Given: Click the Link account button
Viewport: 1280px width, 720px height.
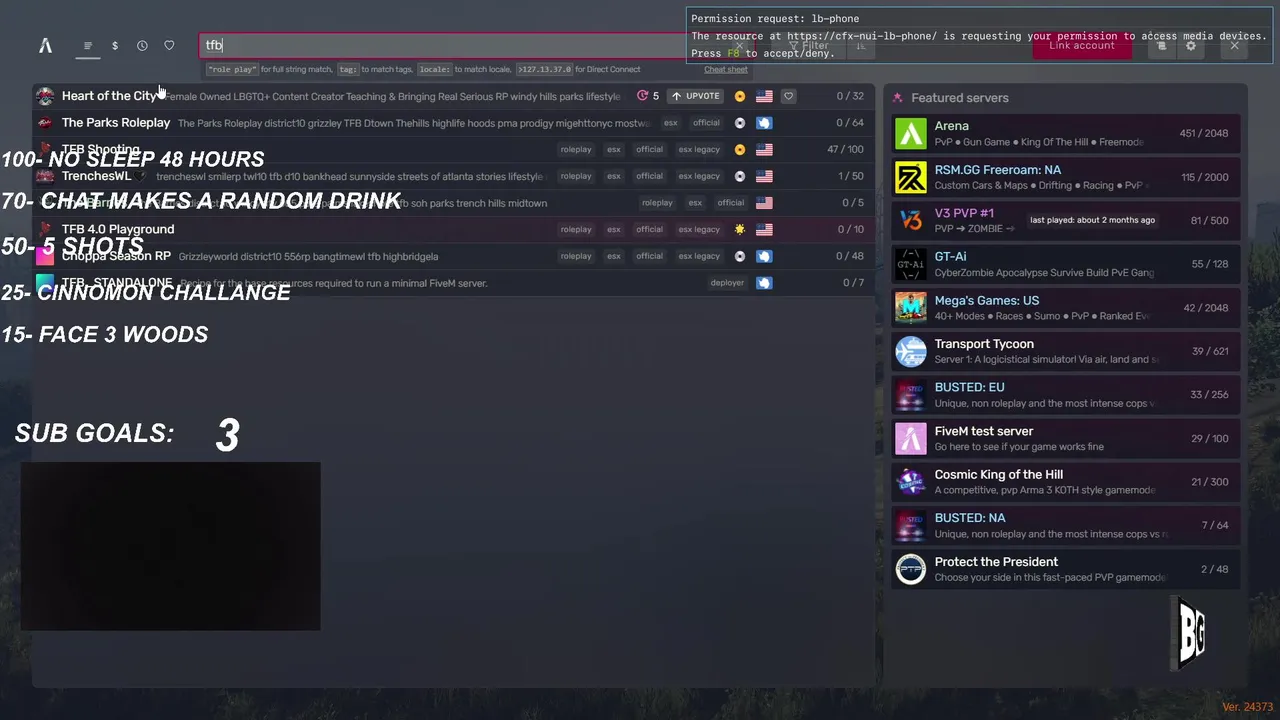Looking at the screenshot, I should (1081, 45).
